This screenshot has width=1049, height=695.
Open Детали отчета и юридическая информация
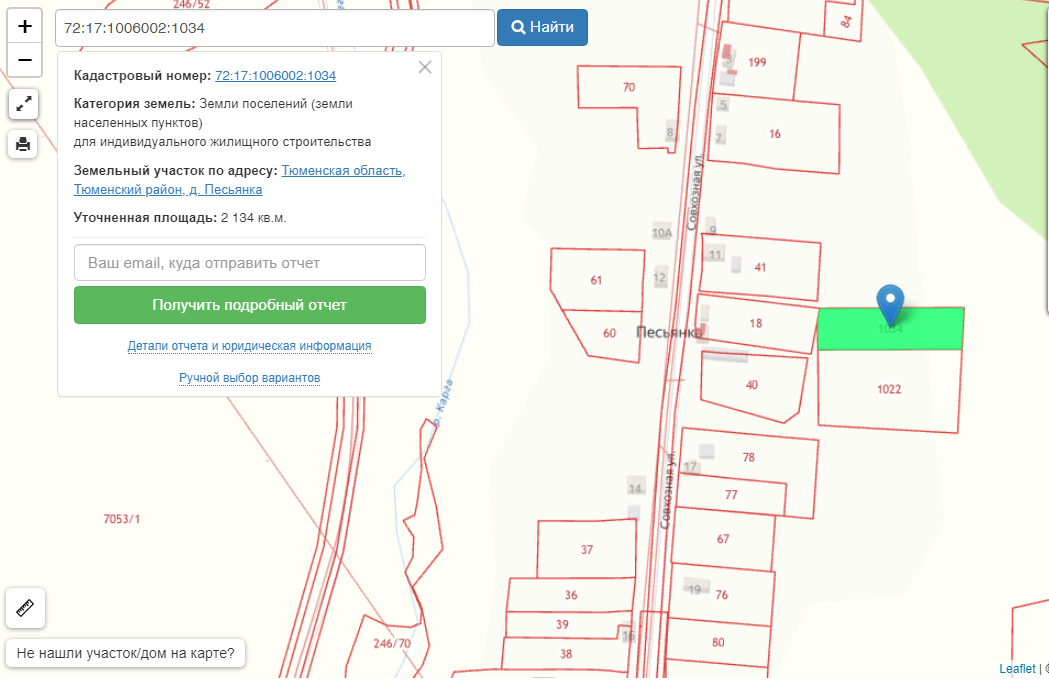[x=249, y=346]
